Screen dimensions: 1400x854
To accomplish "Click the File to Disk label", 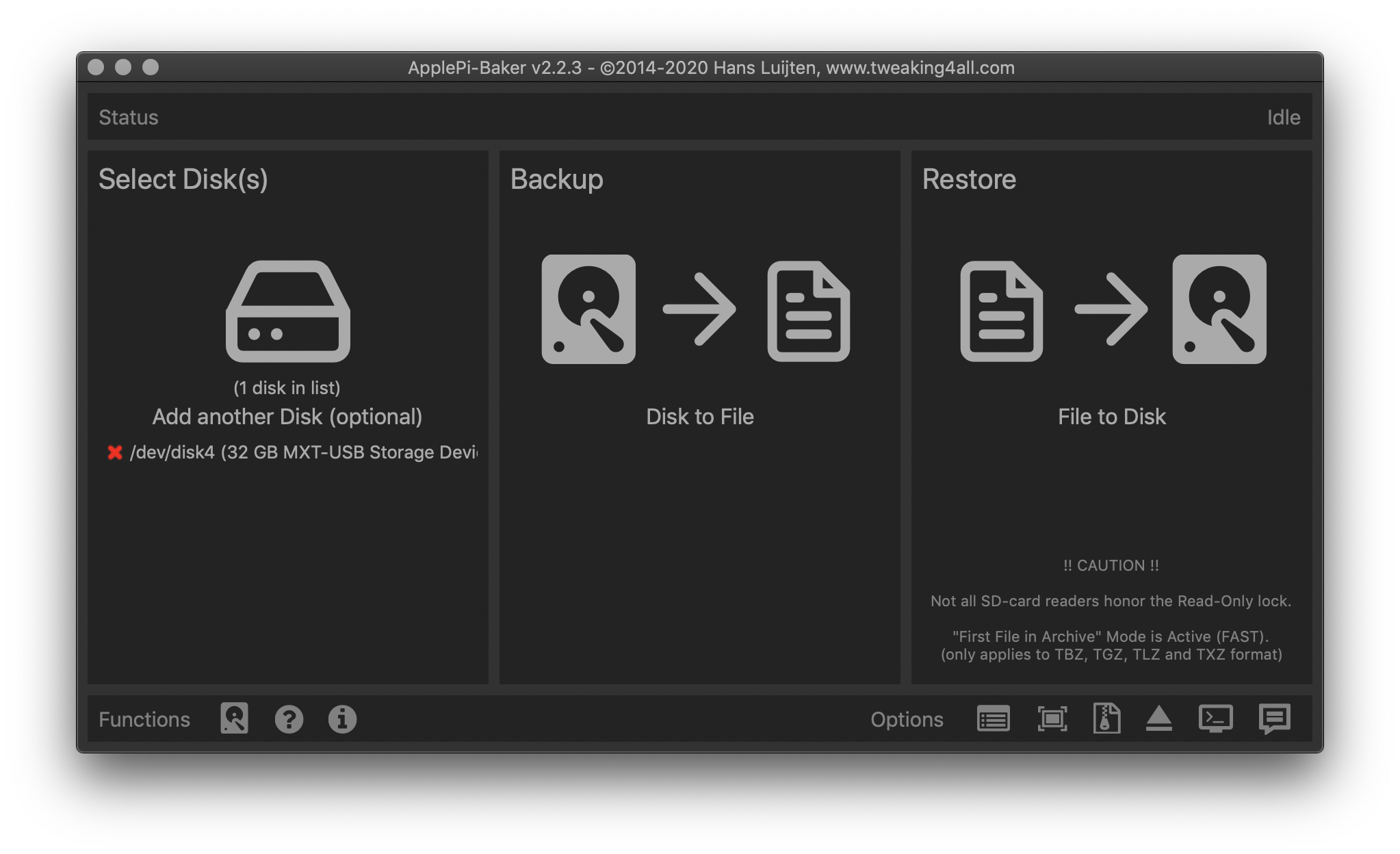I will click(x=1112, y=417).
